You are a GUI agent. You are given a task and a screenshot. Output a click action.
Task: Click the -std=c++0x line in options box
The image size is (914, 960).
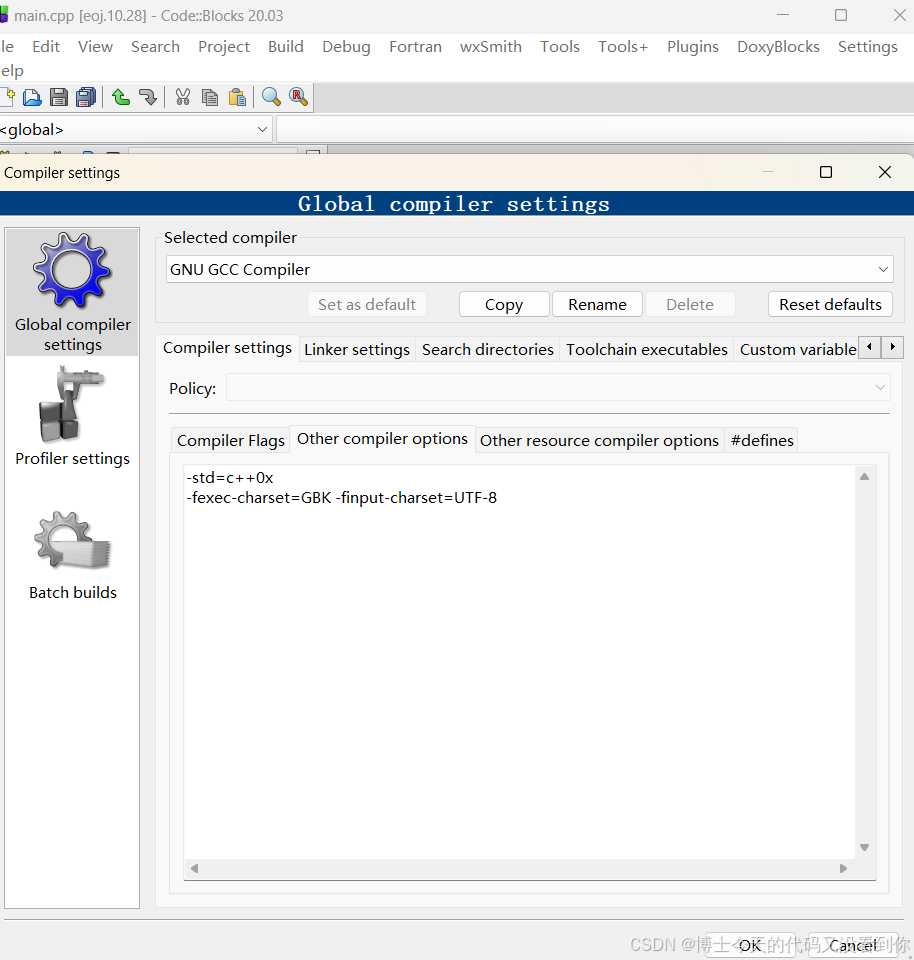[x=230, y=478]
